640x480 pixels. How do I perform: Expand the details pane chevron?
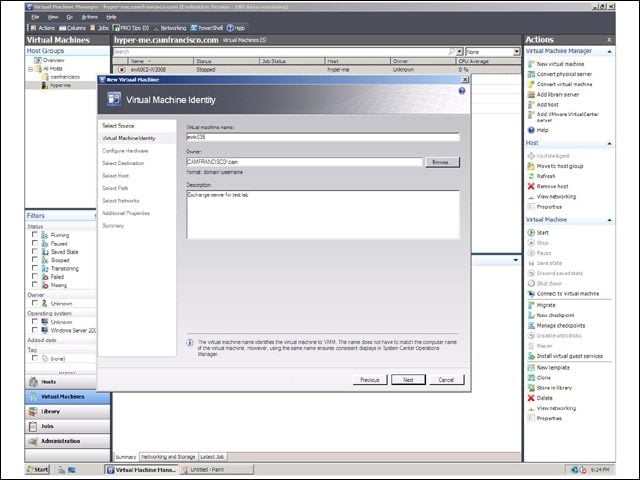pyautogui.click(x=516, y=260)
